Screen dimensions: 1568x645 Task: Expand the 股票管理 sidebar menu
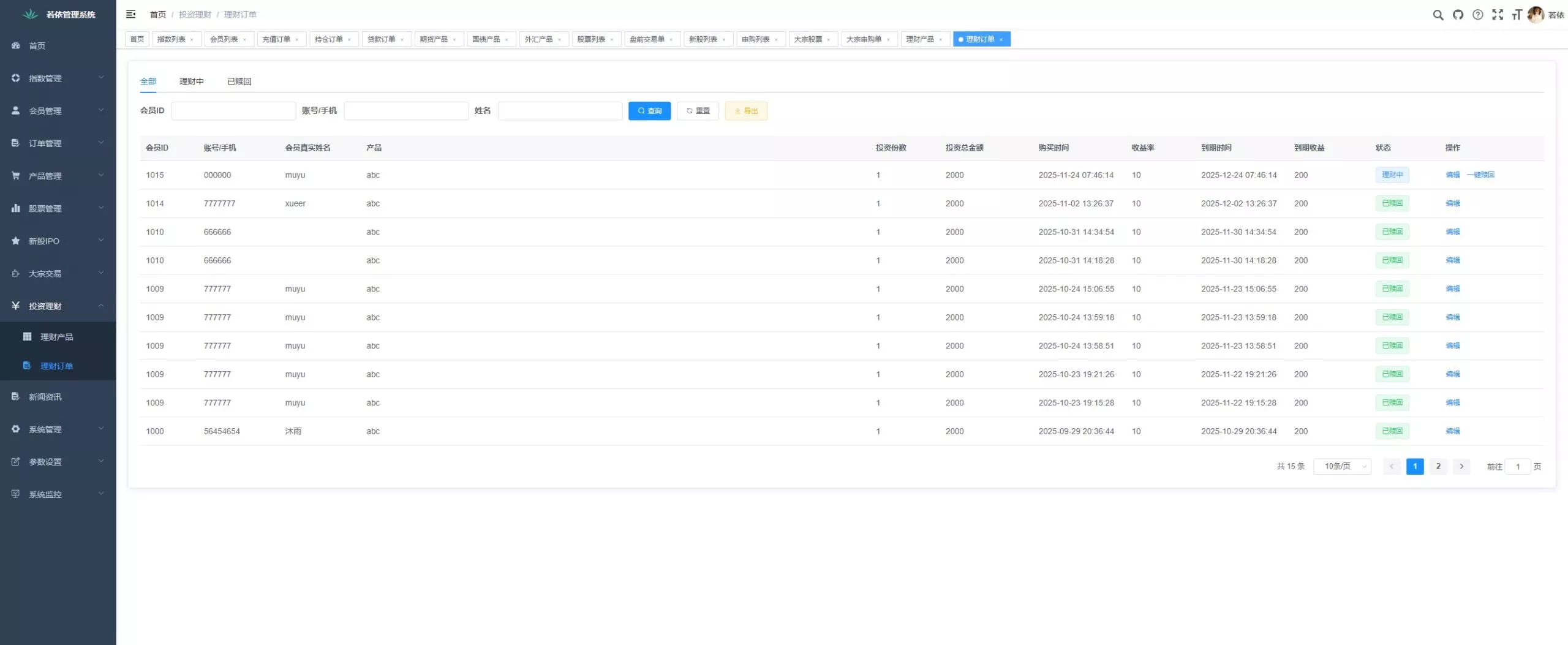click(x=58, y=208)
